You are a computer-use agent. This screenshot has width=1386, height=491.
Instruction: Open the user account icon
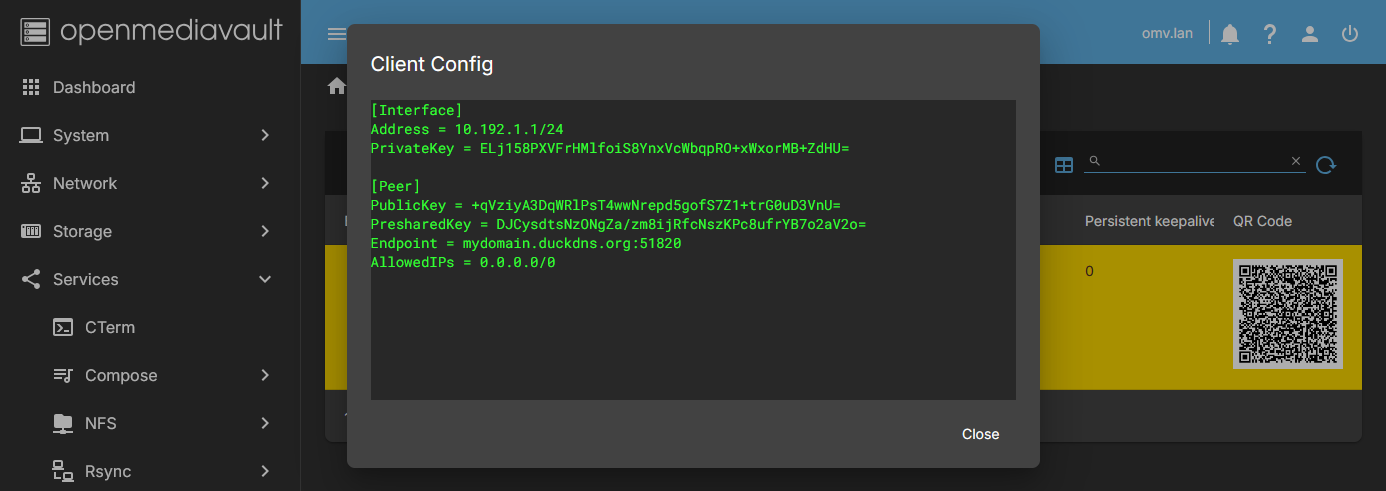[1310, 34]
